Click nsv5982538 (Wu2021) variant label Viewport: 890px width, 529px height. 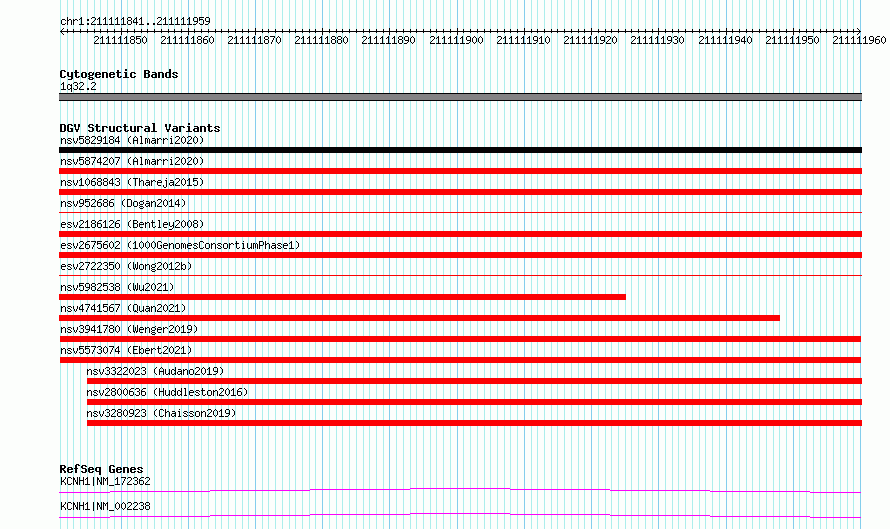pyautogui.click(x=117, y=287)
